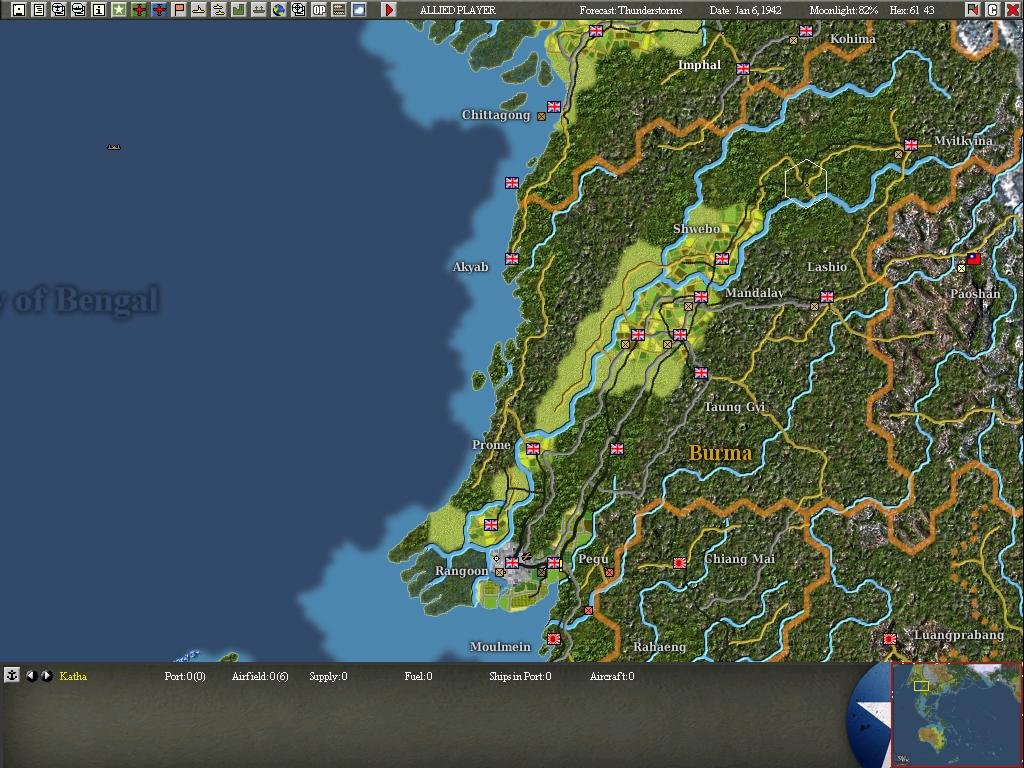This screenshot has width=1024, height=768.
Task: Click the crosshair target toolbar icon
Action: pos(299,10)
